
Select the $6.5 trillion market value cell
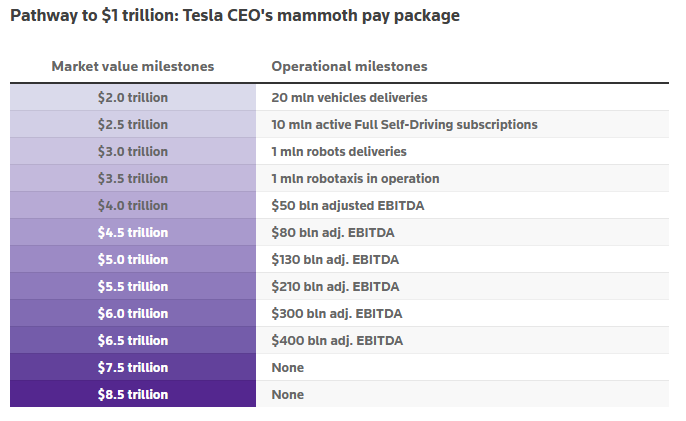pos(133,341)
